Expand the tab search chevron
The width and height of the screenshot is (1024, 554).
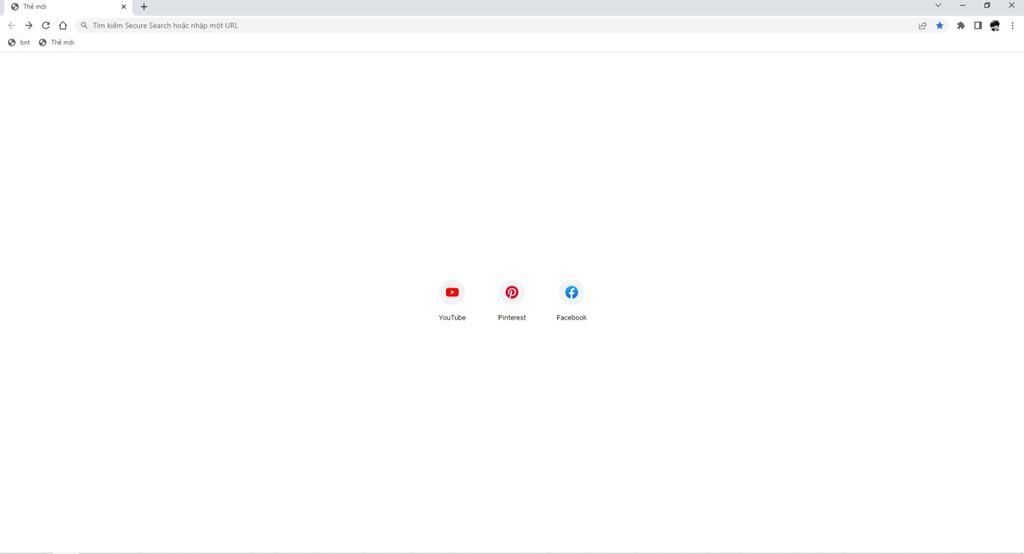coord(938,5)
